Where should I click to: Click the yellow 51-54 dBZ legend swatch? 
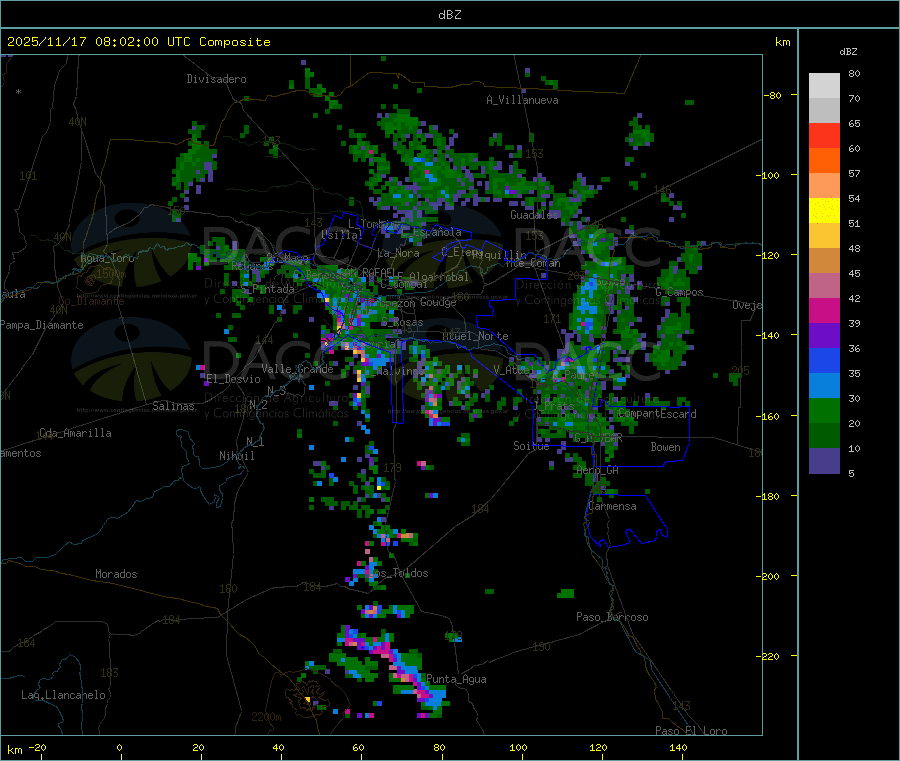(x=824, y=211)
